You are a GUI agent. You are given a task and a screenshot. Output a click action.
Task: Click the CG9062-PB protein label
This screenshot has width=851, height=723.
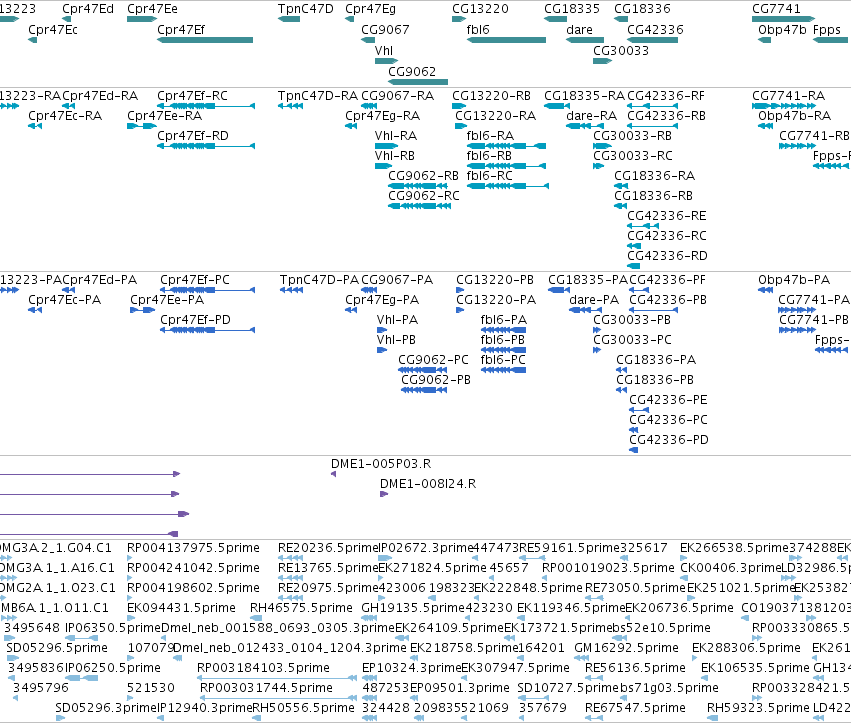[x=436, y=380]
